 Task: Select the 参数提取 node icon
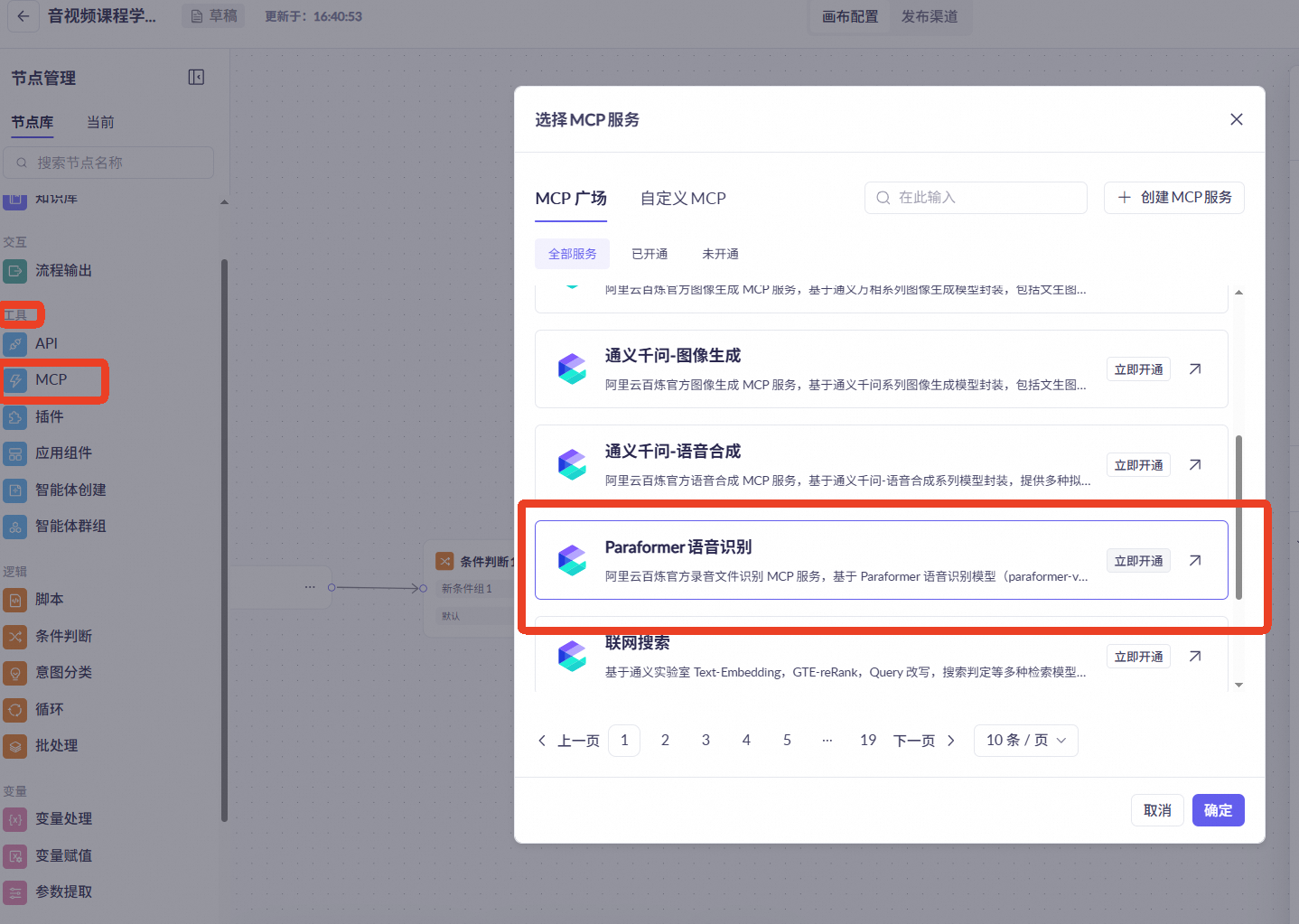pyautogui.click(x=15, y=892)
